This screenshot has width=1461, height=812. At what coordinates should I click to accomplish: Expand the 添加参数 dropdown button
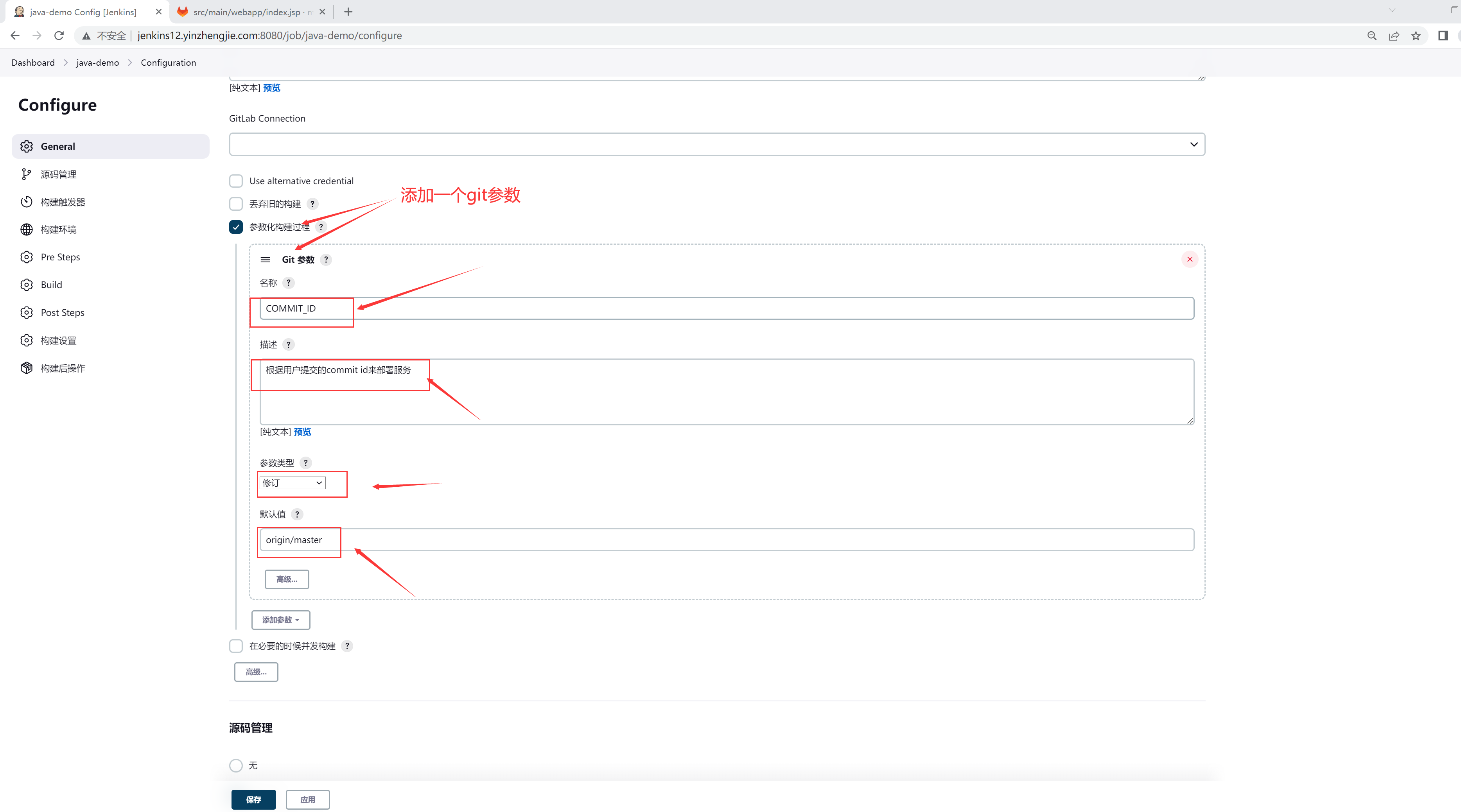(281, 620)
